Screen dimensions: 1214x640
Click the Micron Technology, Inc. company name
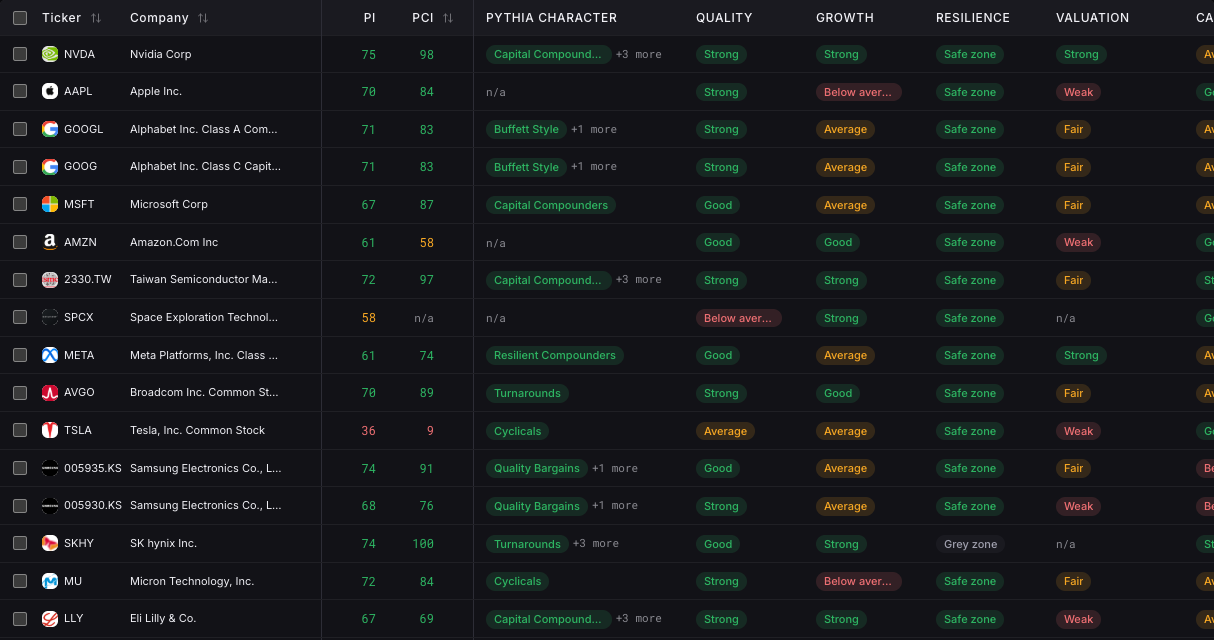[x=192, y=581]
